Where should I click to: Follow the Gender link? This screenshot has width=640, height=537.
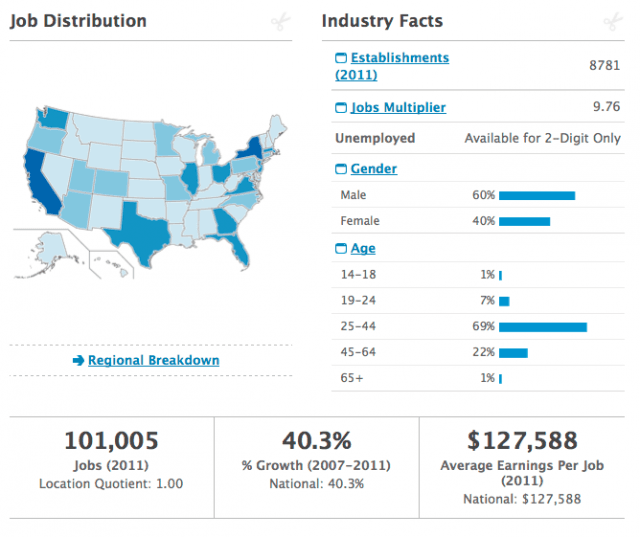click(x=373, y=169)
